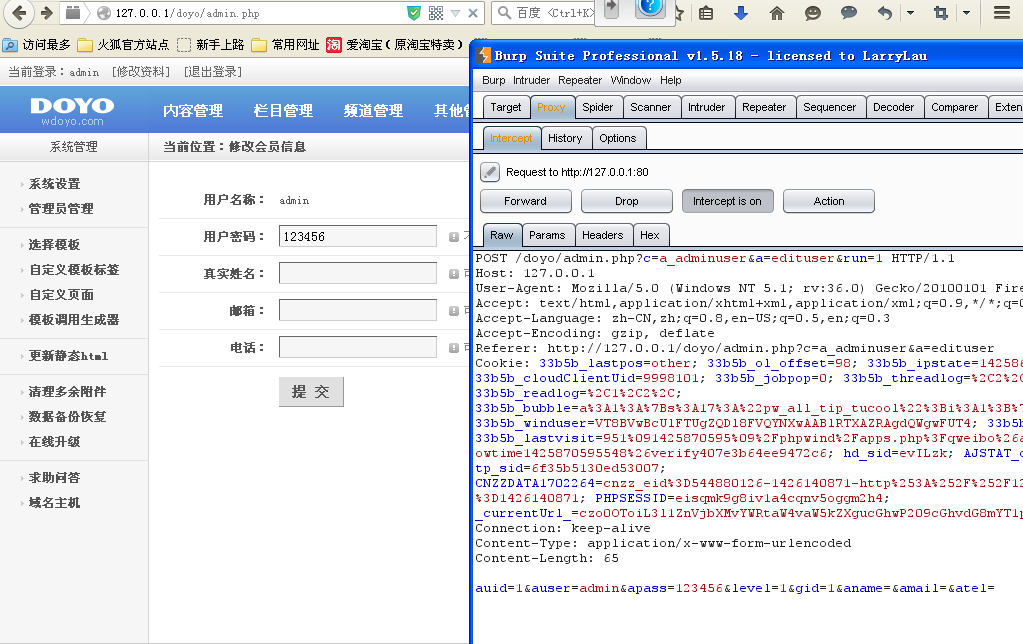Image resolution: width=1023 pixels, height=644 pixels.
Task: Click the undo arrow toolbar icon
Action: click(885, 13)
